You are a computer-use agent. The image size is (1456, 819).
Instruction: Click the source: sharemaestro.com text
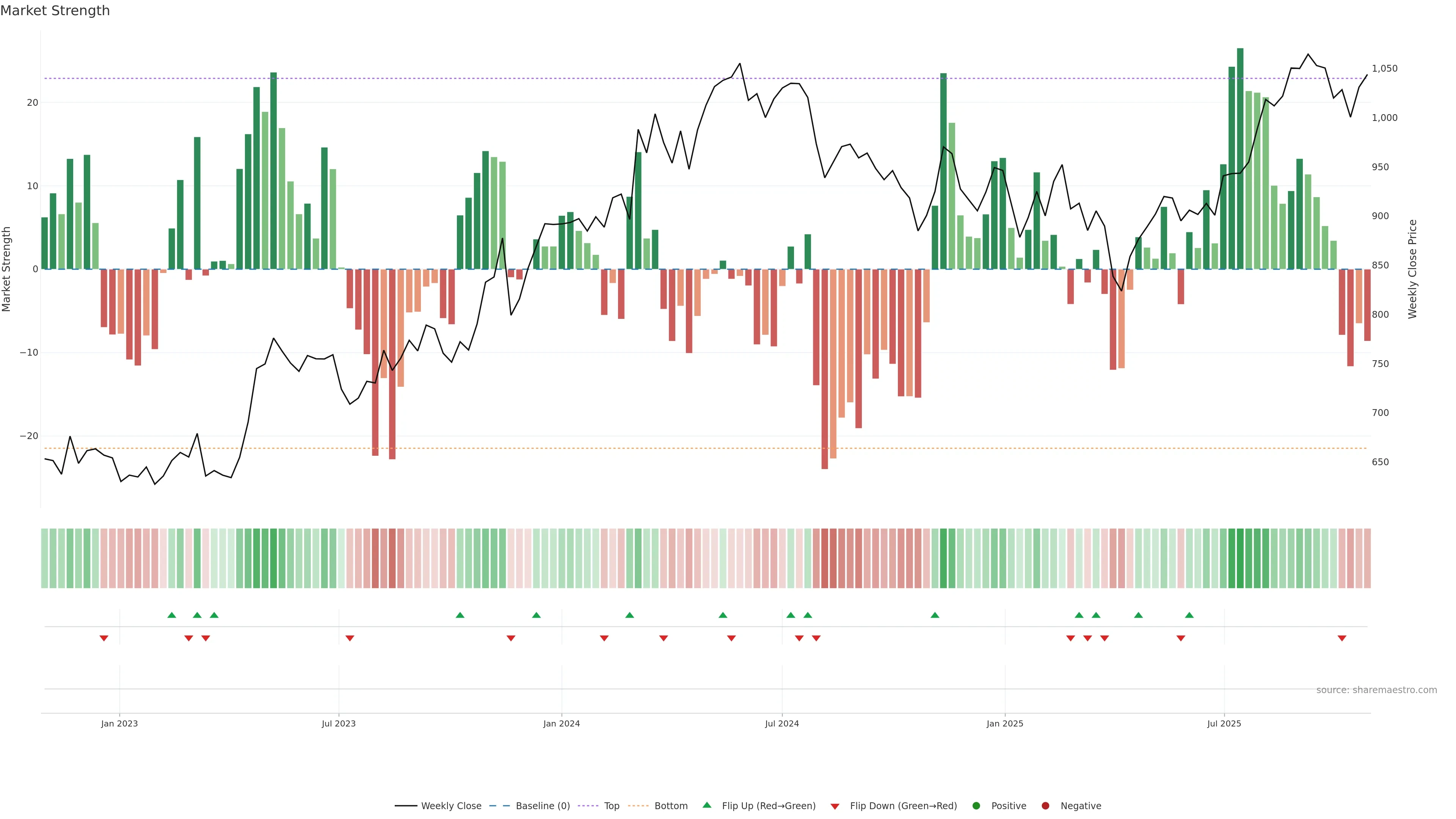(1376, 690)
